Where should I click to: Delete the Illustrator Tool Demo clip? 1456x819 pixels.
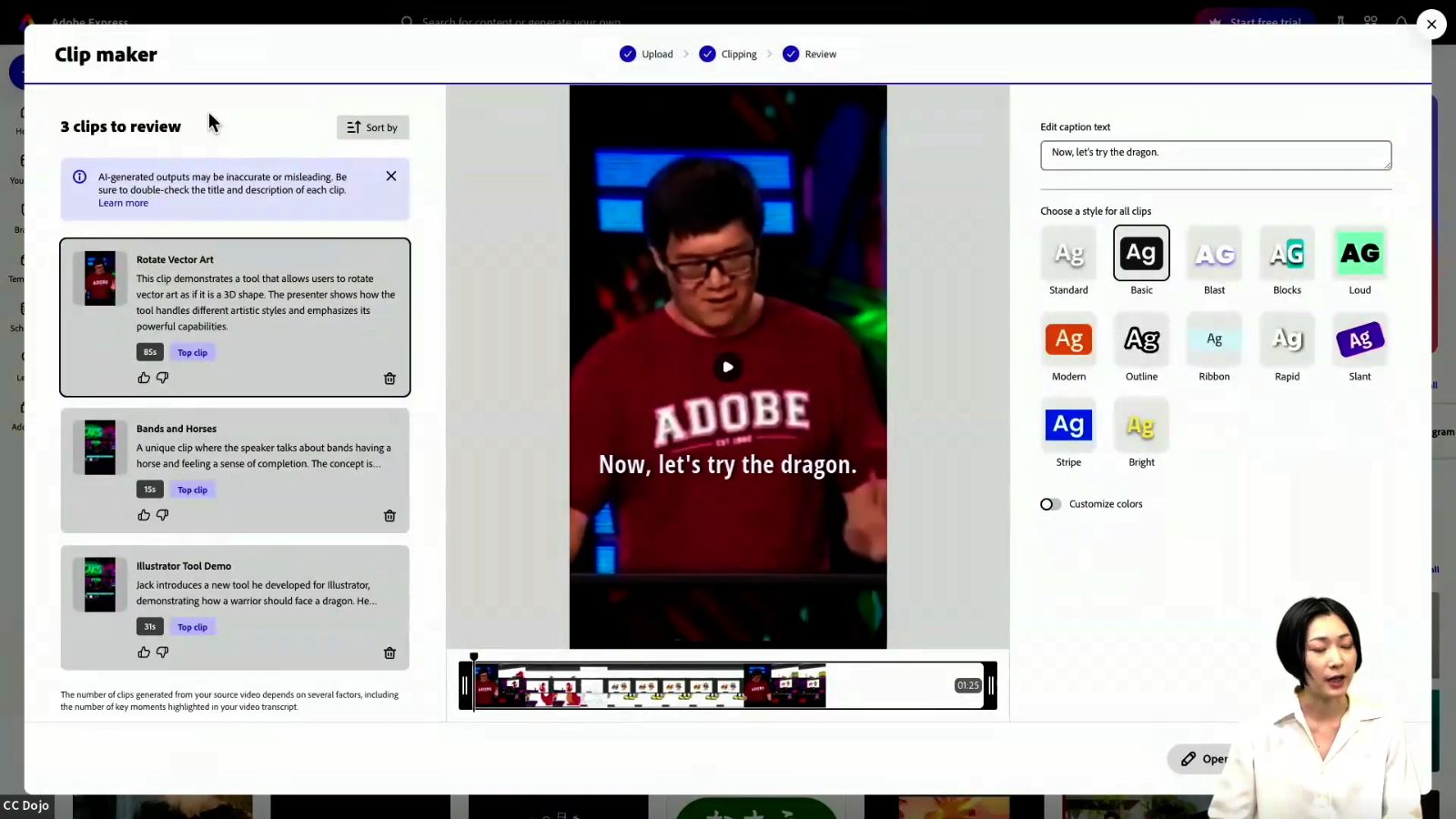pyautogui.click(x=389, y=653)
